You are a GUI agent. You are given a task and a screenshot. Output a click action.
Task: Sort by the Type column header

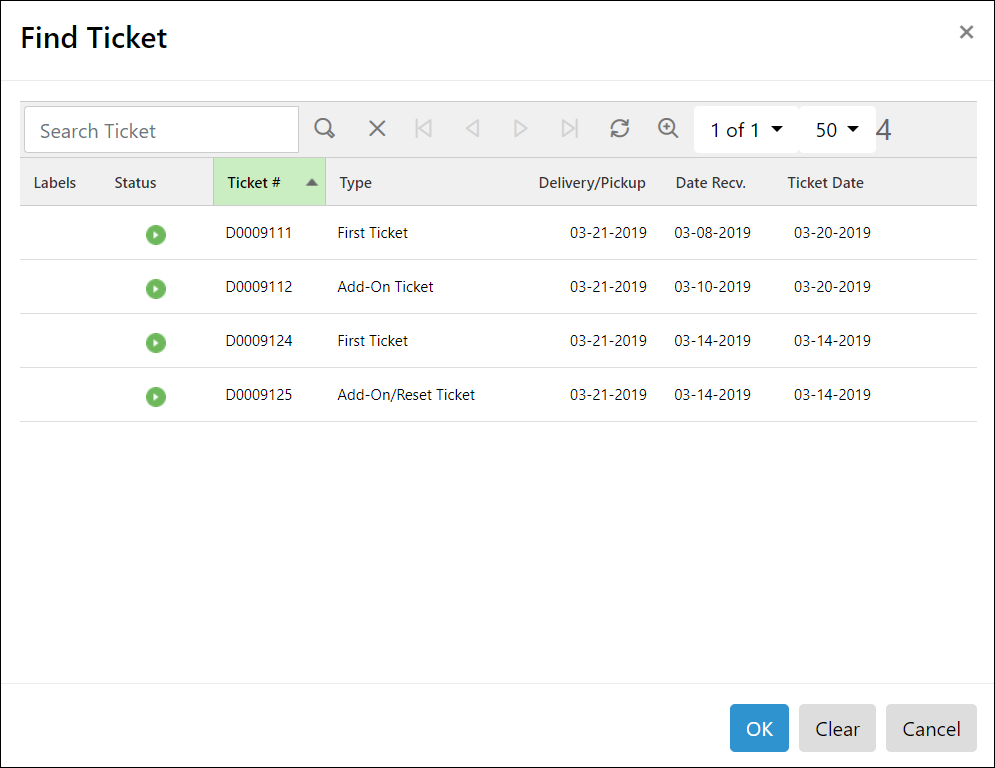[x=356, y=183]
